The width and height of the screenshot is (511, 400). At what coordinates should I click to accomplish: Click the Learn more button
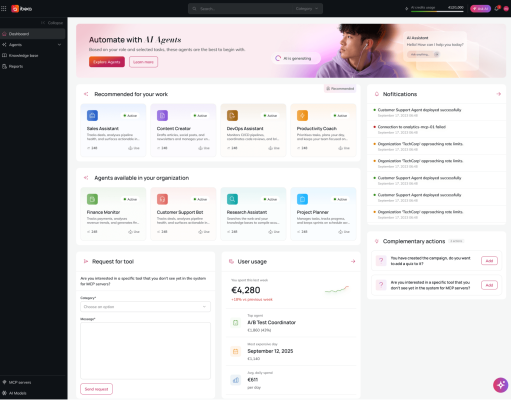coord(143,62)
